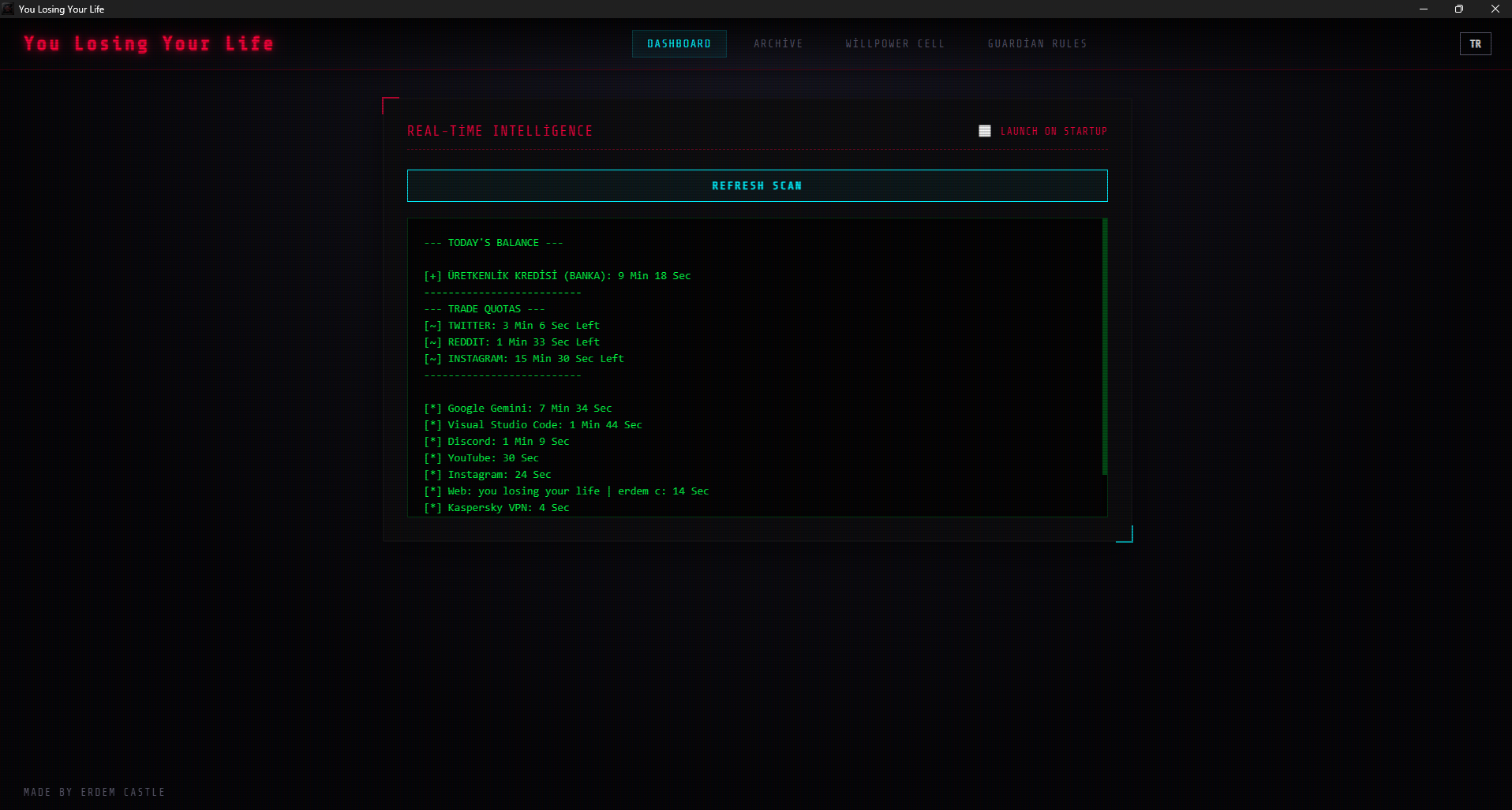Go to the Guardian Rules tab
Screen dimensions: 1512x810
coord(1037,43)
